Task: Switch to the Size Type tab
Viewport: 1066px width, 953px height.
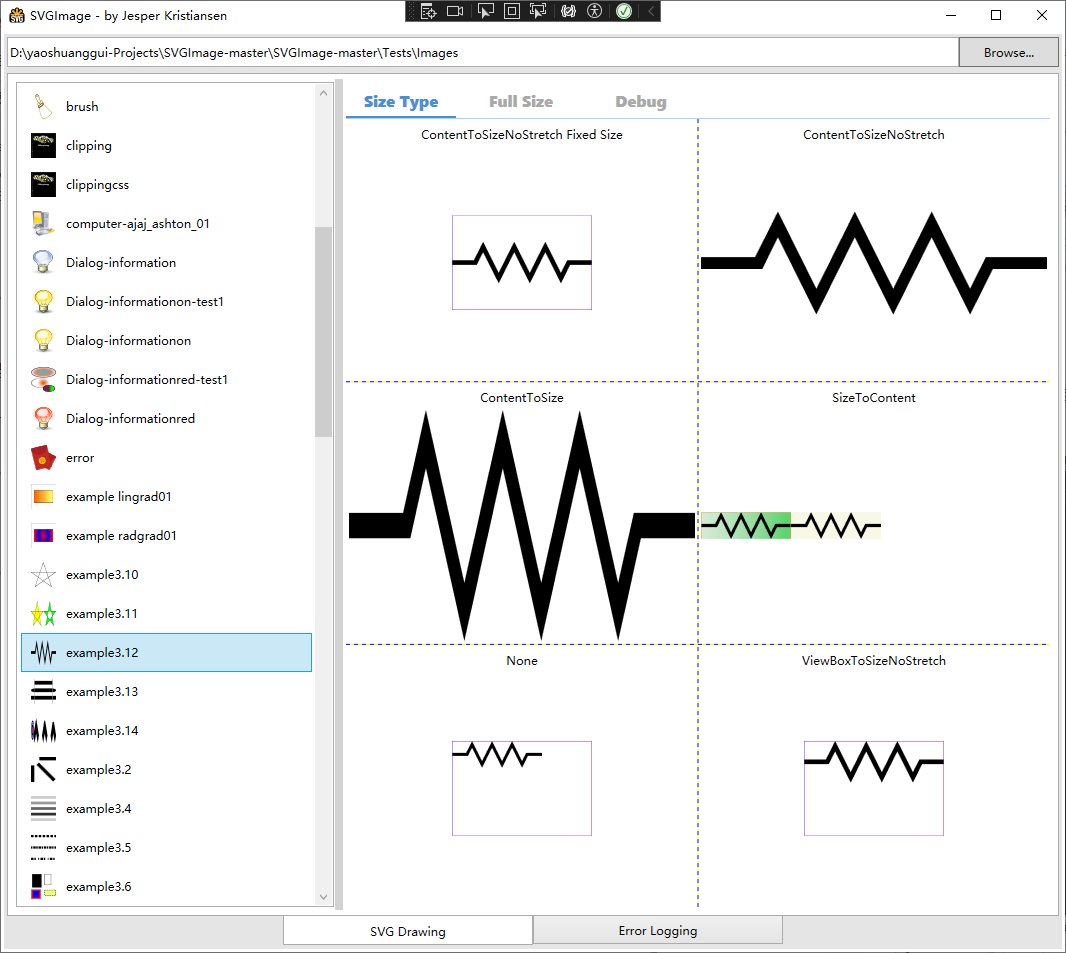Action: point(401,102)
